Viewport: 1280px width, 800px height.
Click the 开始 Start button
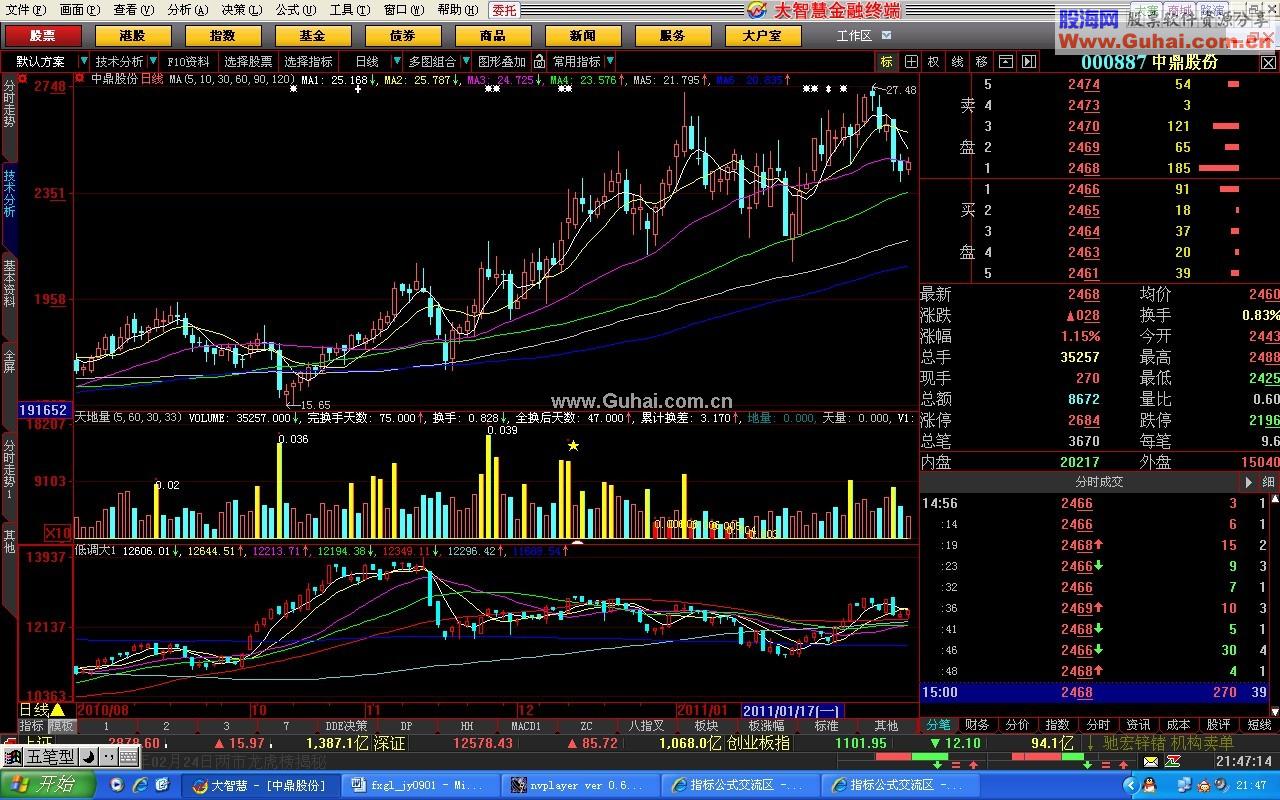coord(48,785)
